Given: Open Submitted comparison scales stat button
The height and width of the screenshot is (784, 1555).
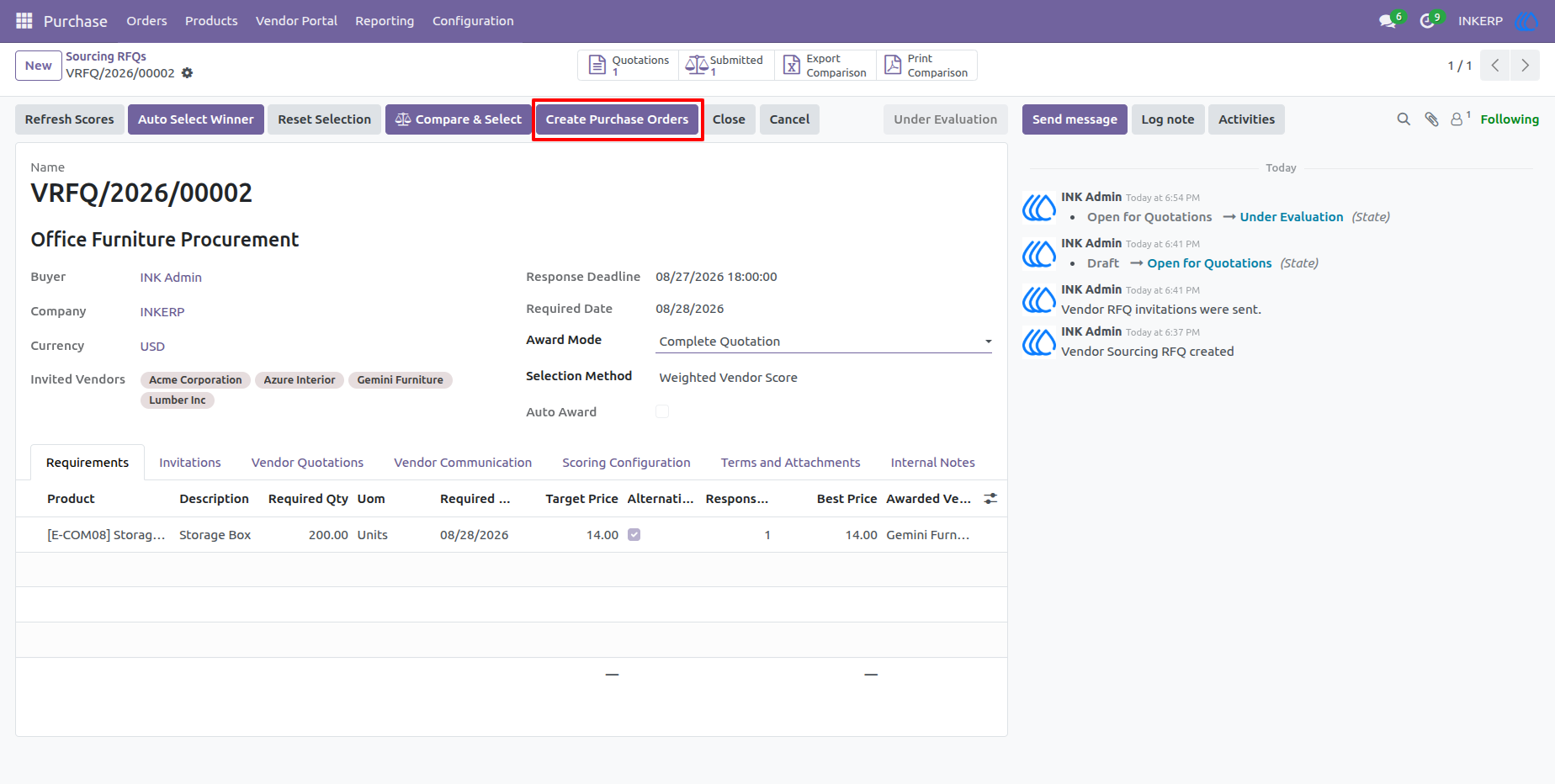Looking at the screenshot, I should click(726, 66).
